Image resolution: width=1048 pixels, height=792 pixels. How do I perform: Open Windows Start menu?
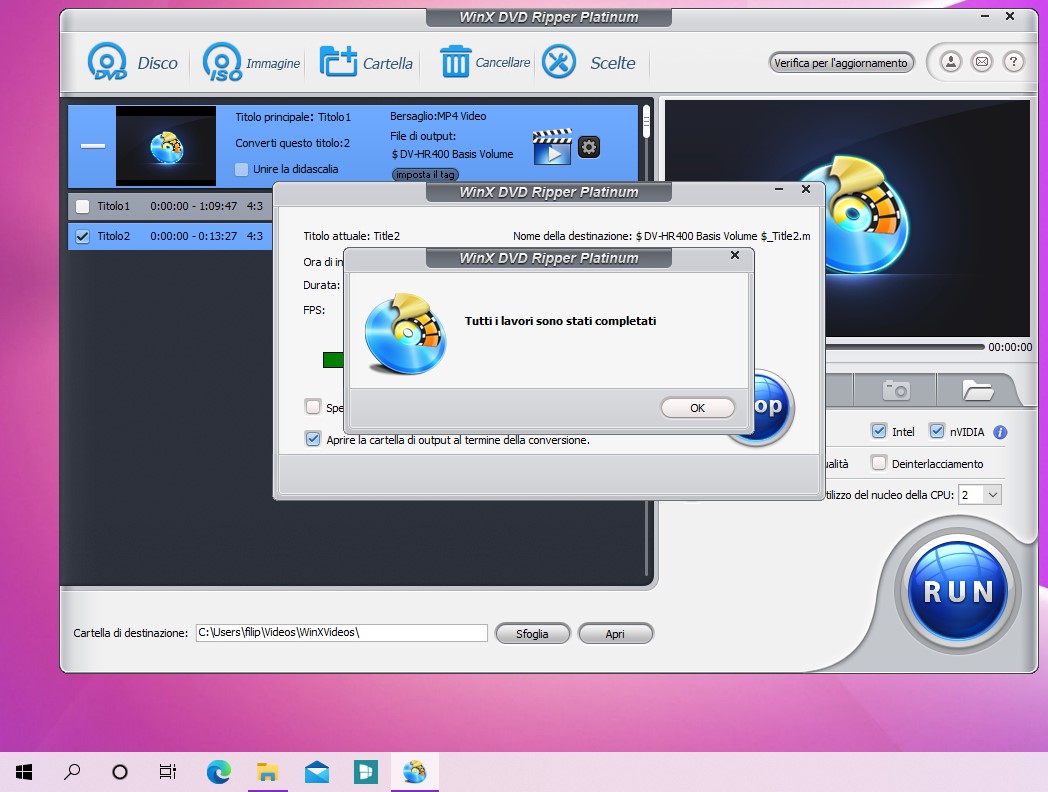coord(23,772)
